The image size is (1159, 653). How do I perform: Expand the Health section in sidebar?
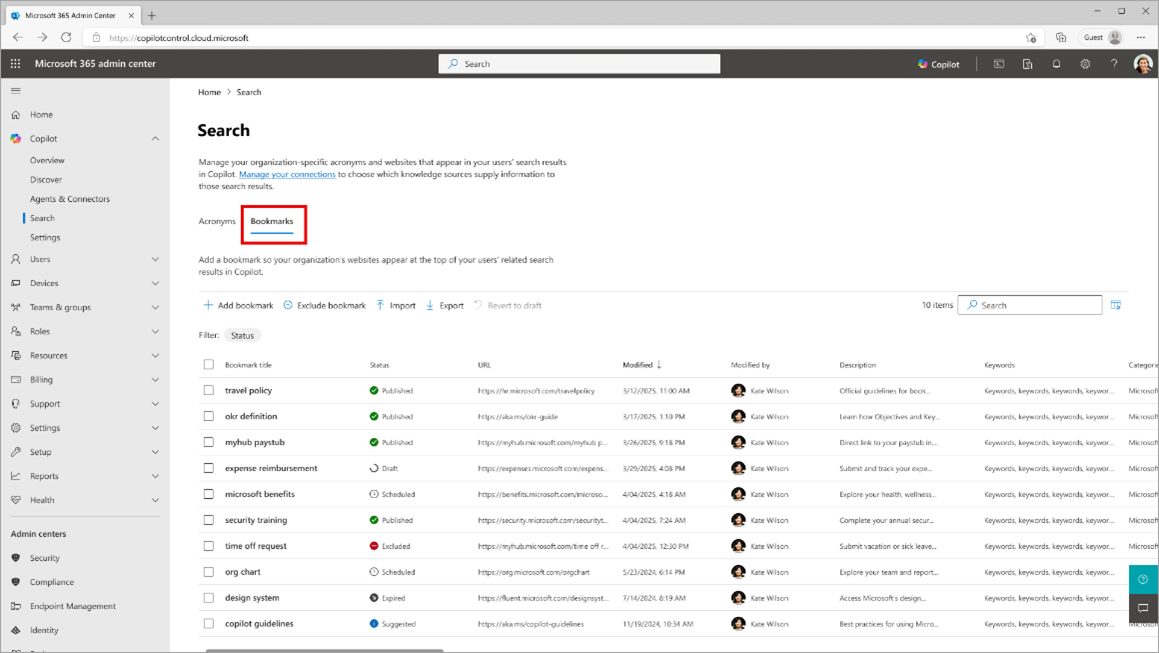coord(155,500)
